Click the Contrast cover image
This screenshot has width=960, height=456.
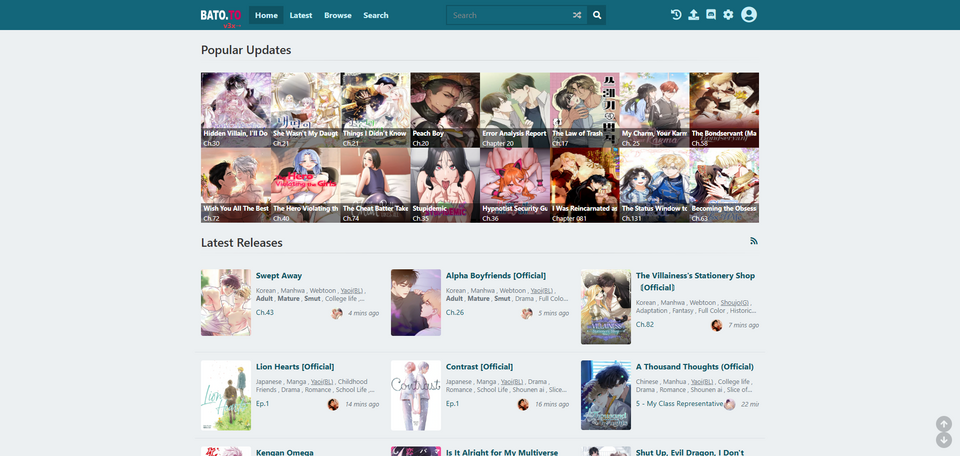[416, 395]
